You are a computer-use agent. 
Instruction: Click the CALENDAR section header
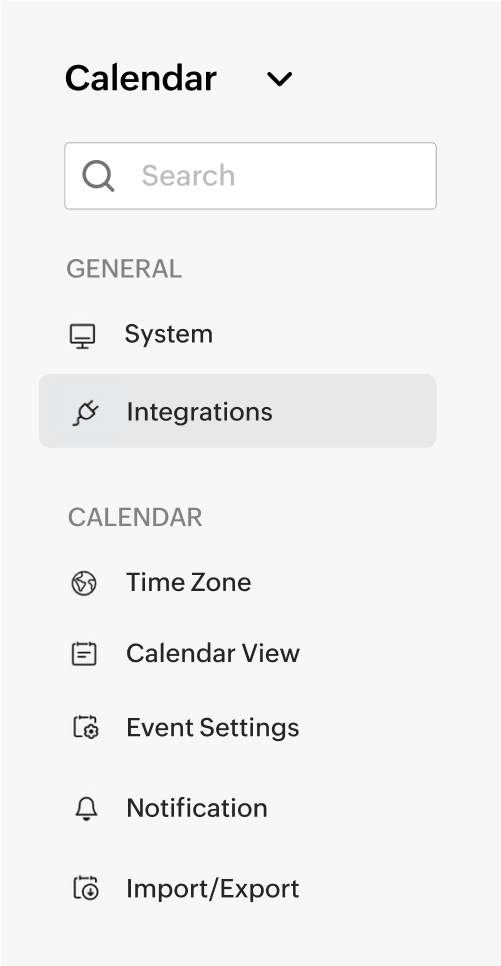tap(135, 518)
